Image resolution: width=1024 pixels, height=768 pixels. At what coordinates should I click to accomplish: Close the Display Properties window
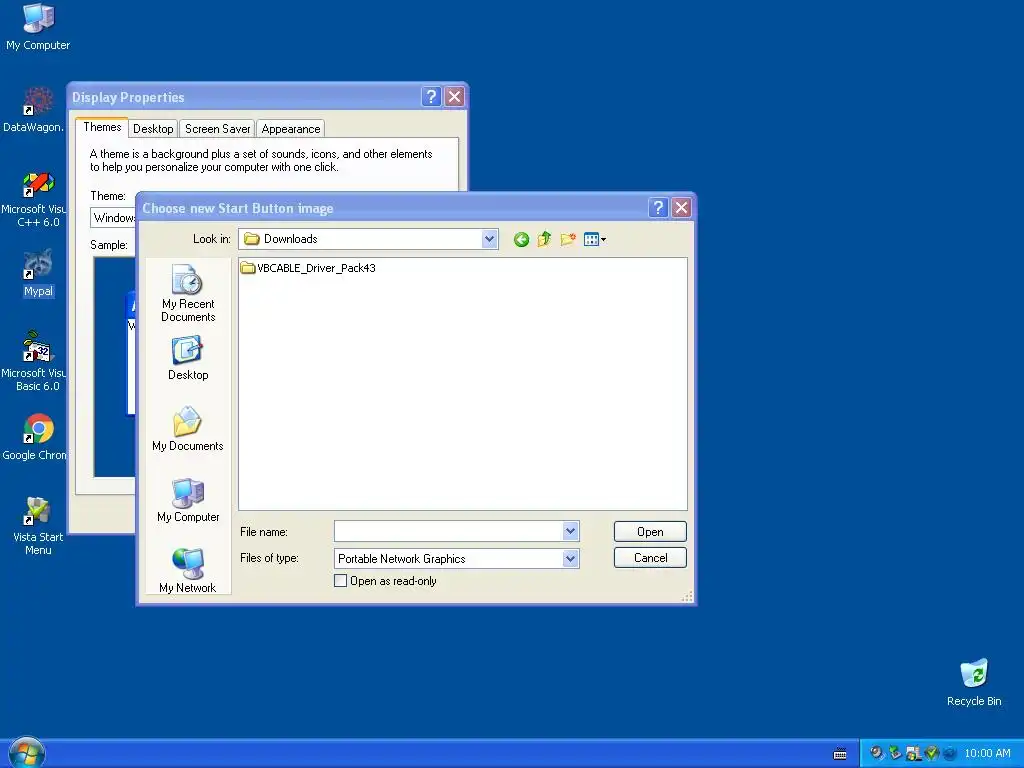455,97
